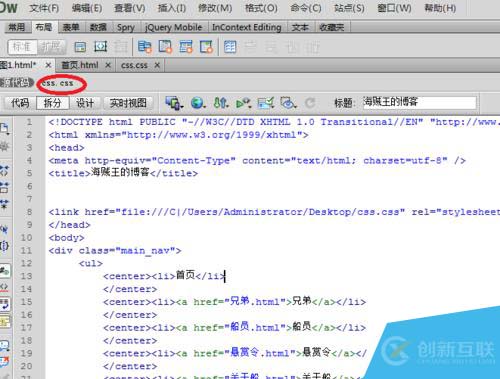
Task: Click the Select Parent Tag icon
Action: coord(4,229)
